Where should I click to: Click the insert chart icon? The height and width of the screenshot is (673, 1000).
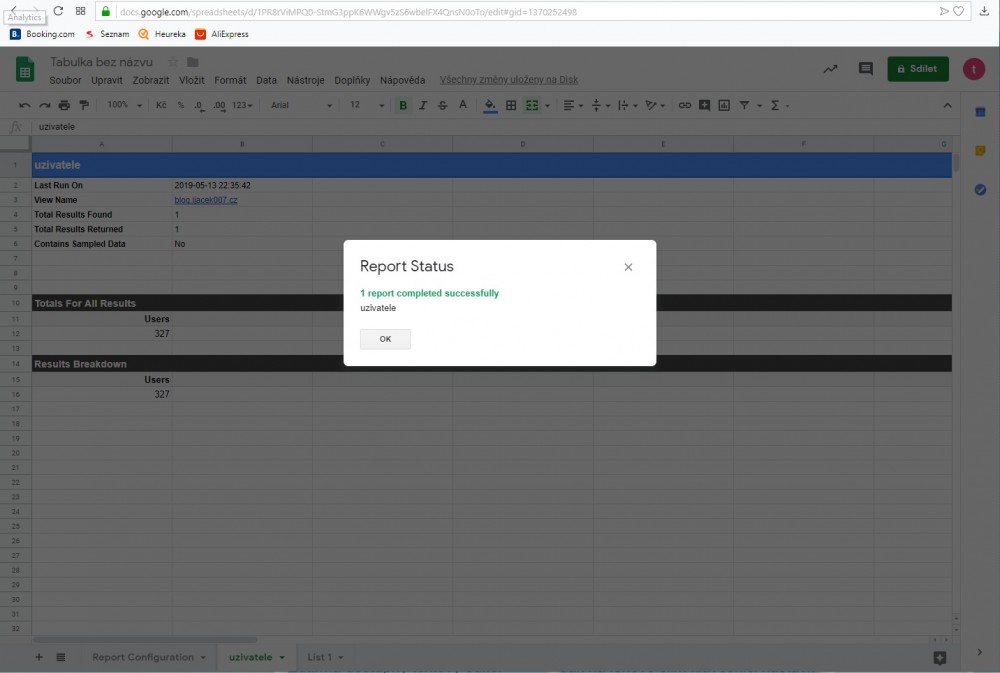pyautogui.click(x=724, y=105)
